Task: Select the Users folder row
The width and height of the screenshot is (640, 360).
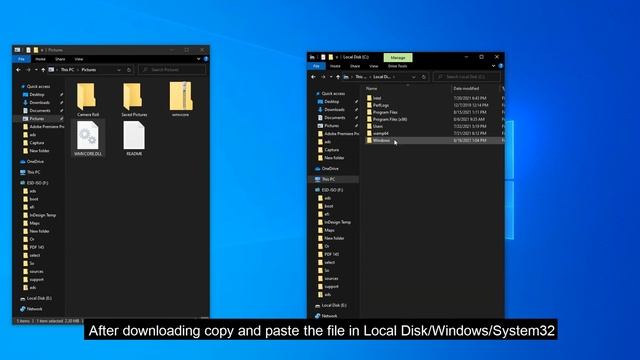Action: [434, 126]
